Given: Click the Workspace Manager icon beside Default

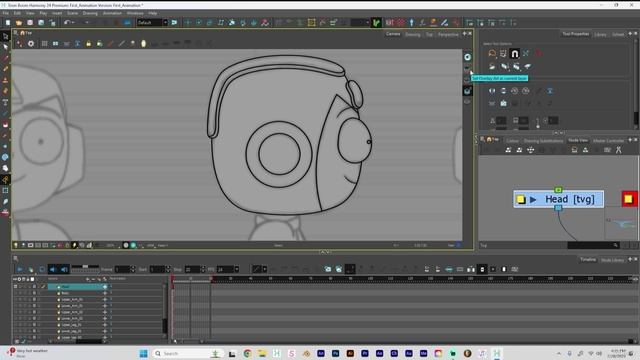Looking at the screenshot, I should (x=174, y=23).
